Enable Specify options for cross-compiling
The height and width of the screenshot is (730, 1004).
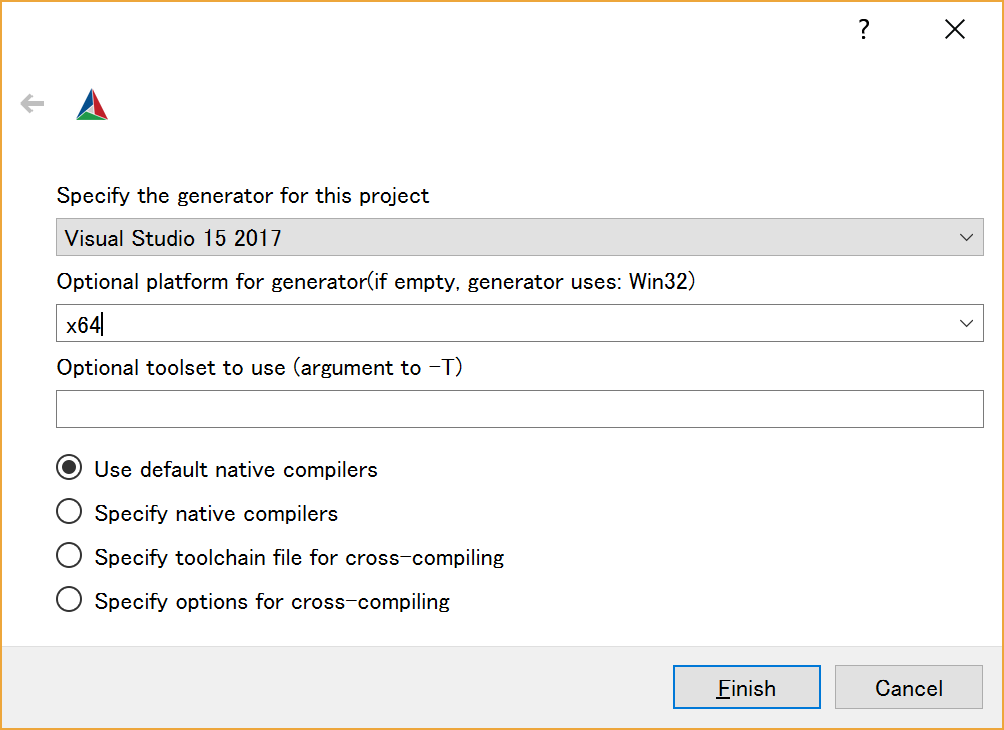69,600
